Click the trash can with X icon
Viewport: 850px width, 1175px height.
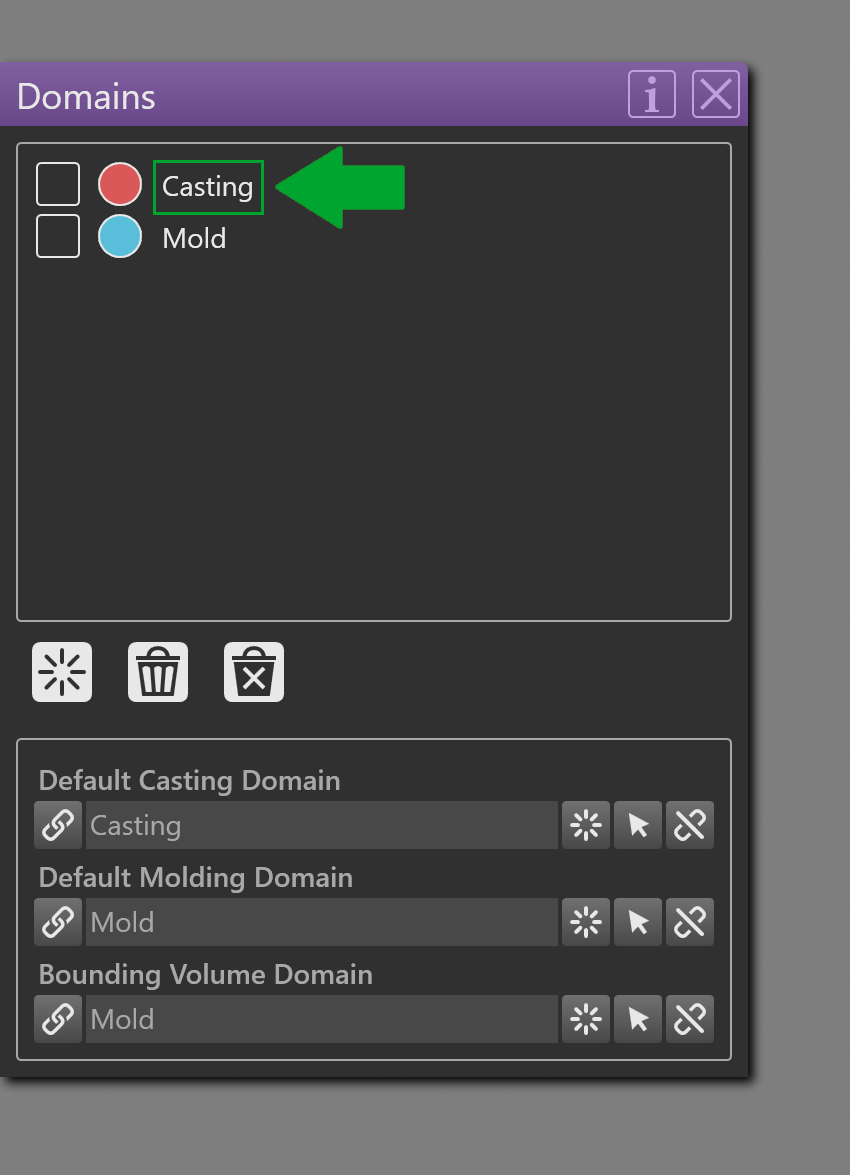click(x=253, y=671)
